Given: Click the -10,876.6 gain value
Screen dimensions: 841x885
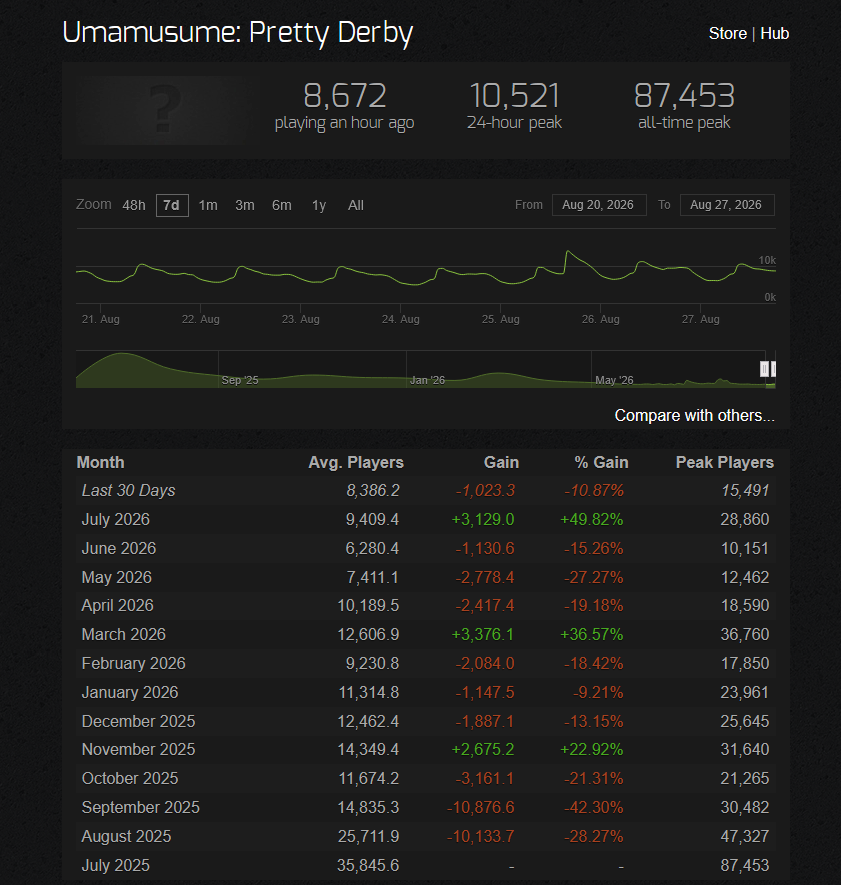Looking at the screenshot, I should [x=481, y=807].
